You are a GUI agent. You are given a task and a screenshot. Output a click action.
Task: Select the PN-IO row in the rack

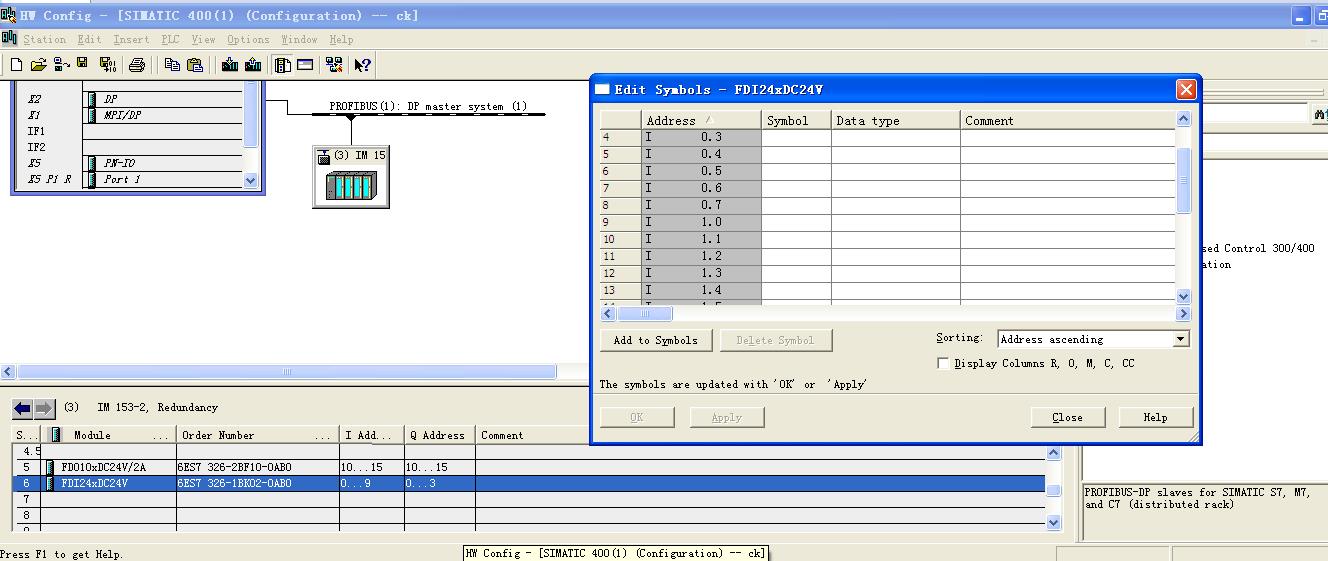(163, 163)
